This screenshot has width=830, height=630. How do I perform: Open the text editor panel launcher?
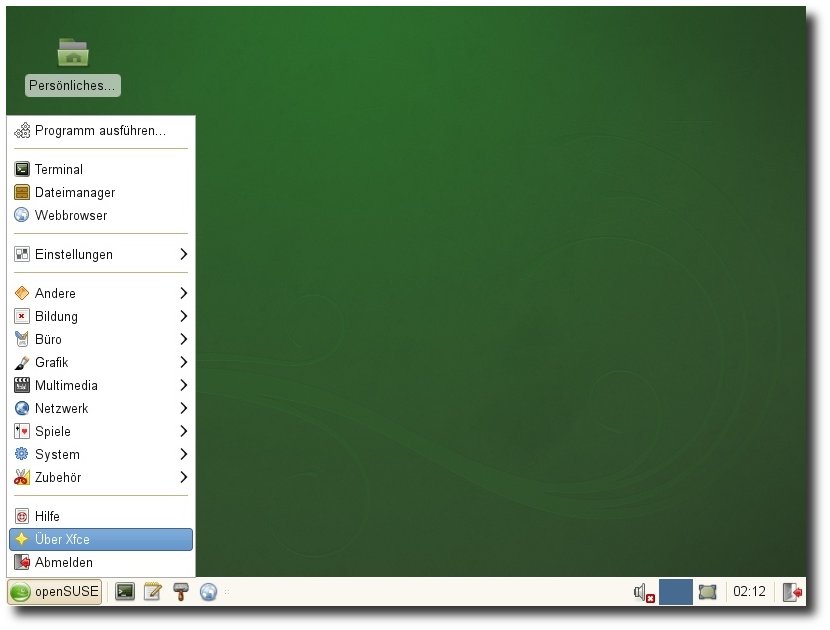pyautogui.click(x=153, y=592)
